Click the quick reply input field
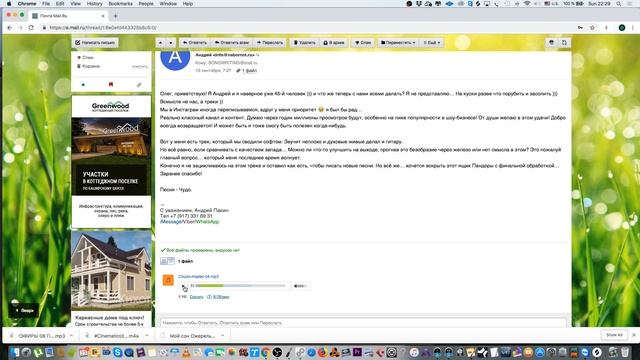The height and width of the screenshot is (360, 640). click(363, 322)
